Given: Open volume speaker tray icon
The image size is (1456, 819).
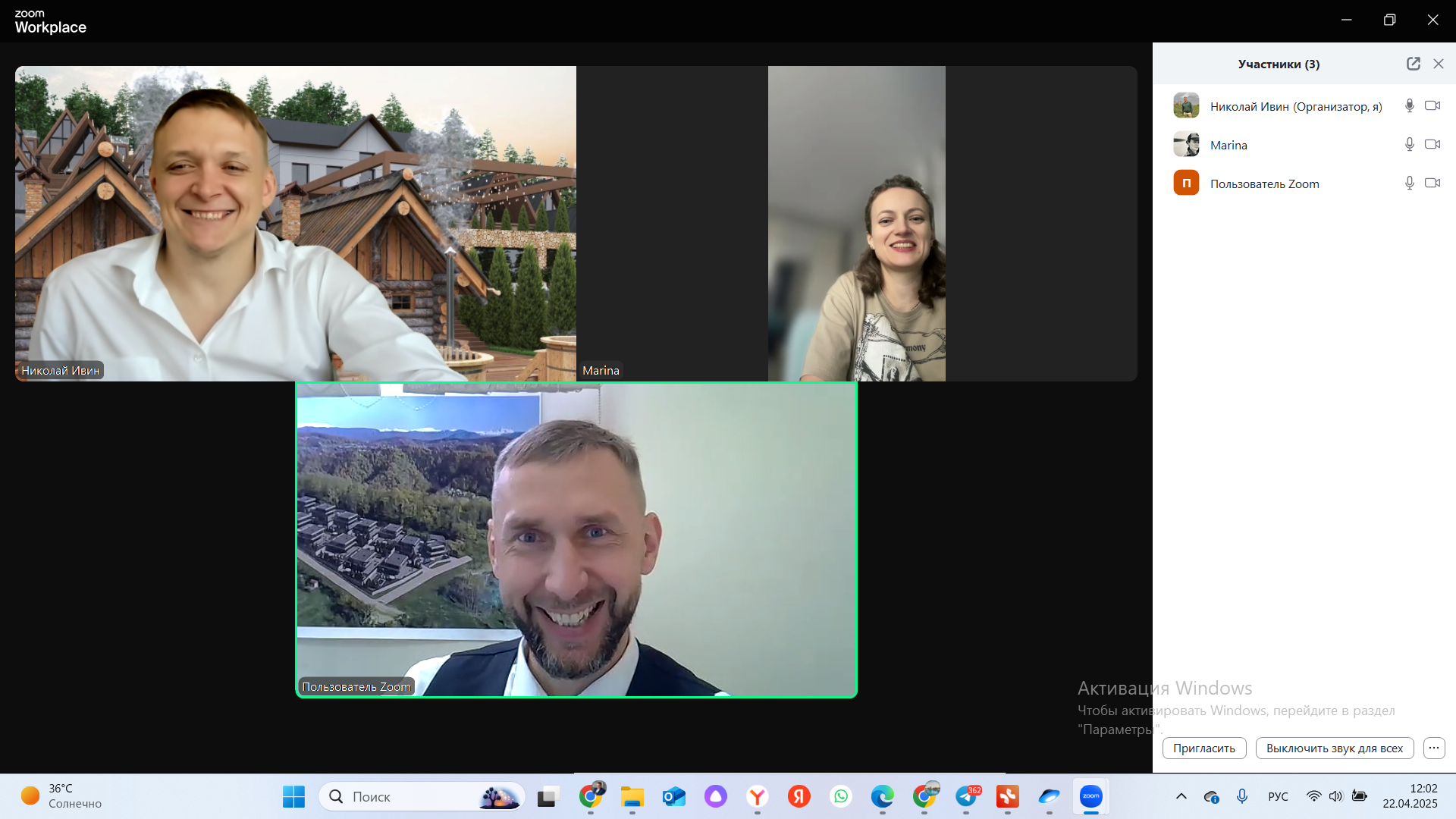Looking at the screenshot, I should [x=1336, y=796].
